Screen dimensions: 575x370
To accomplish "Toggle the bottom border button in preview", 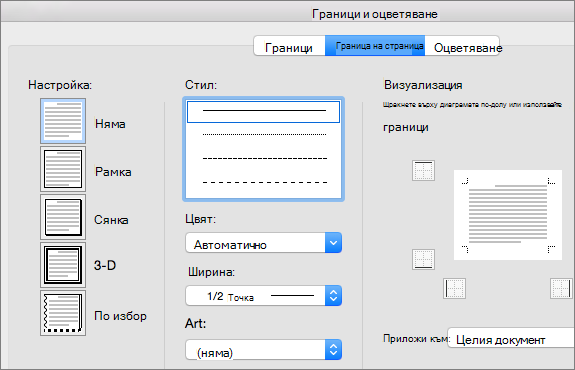I will click(x=424, y=259).
